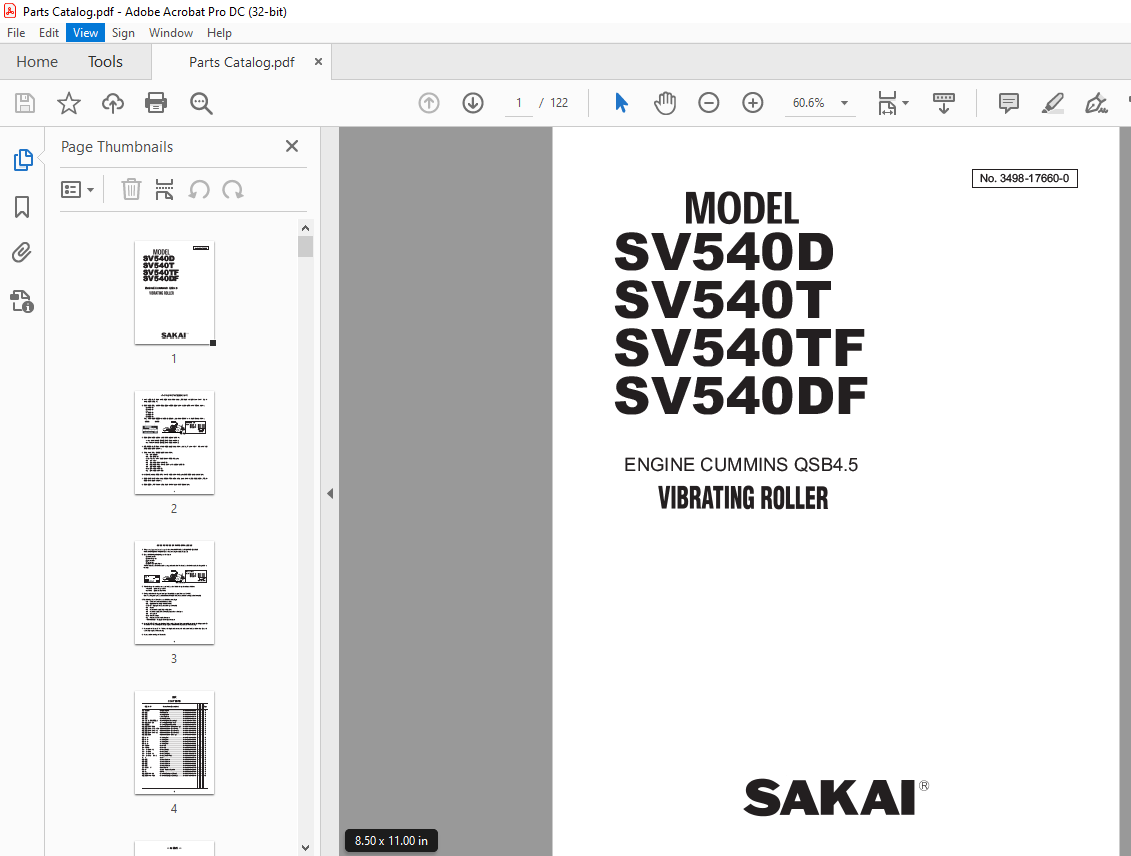Viewport: 1131px width, 856px height.
Task: Click thumbnails scrollbar up arrow
Action: click(305, 228)
